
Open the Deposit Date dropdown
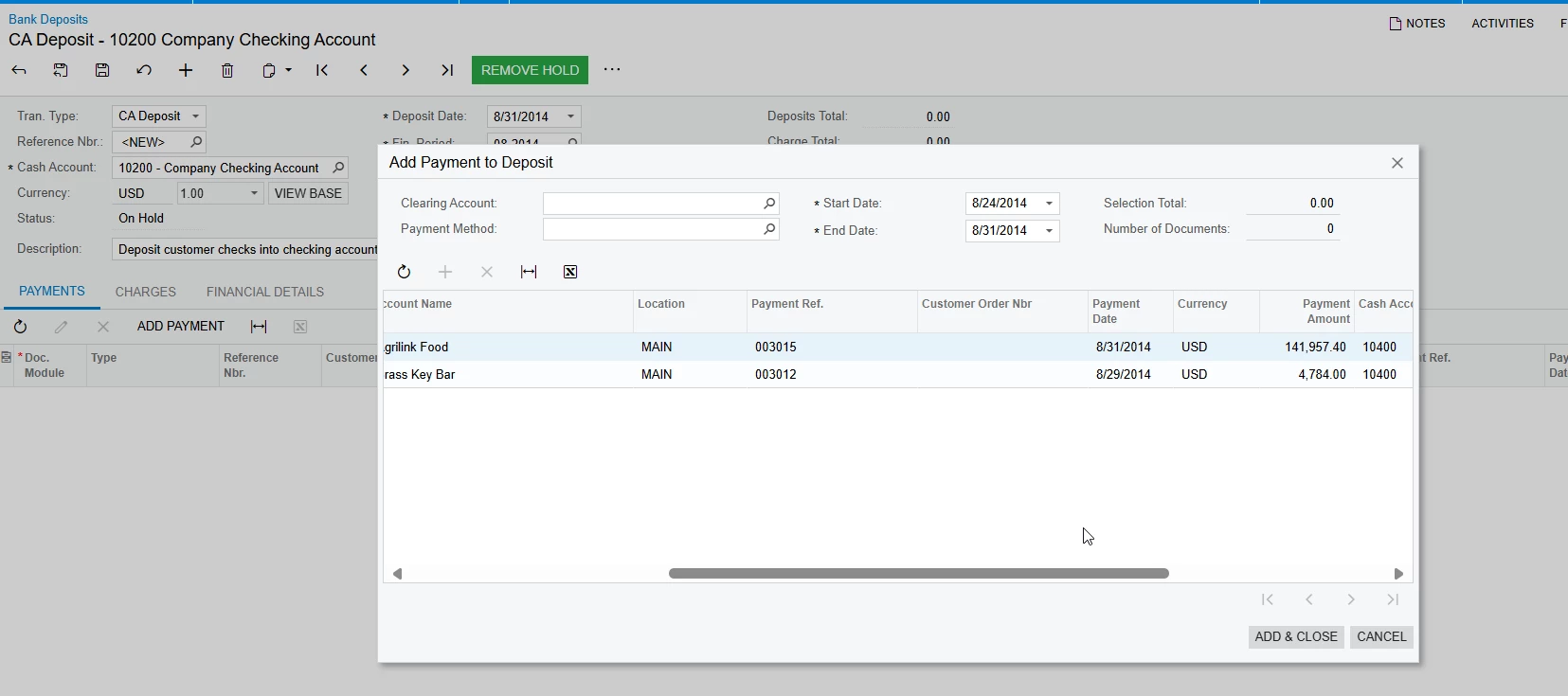[570, 116]
